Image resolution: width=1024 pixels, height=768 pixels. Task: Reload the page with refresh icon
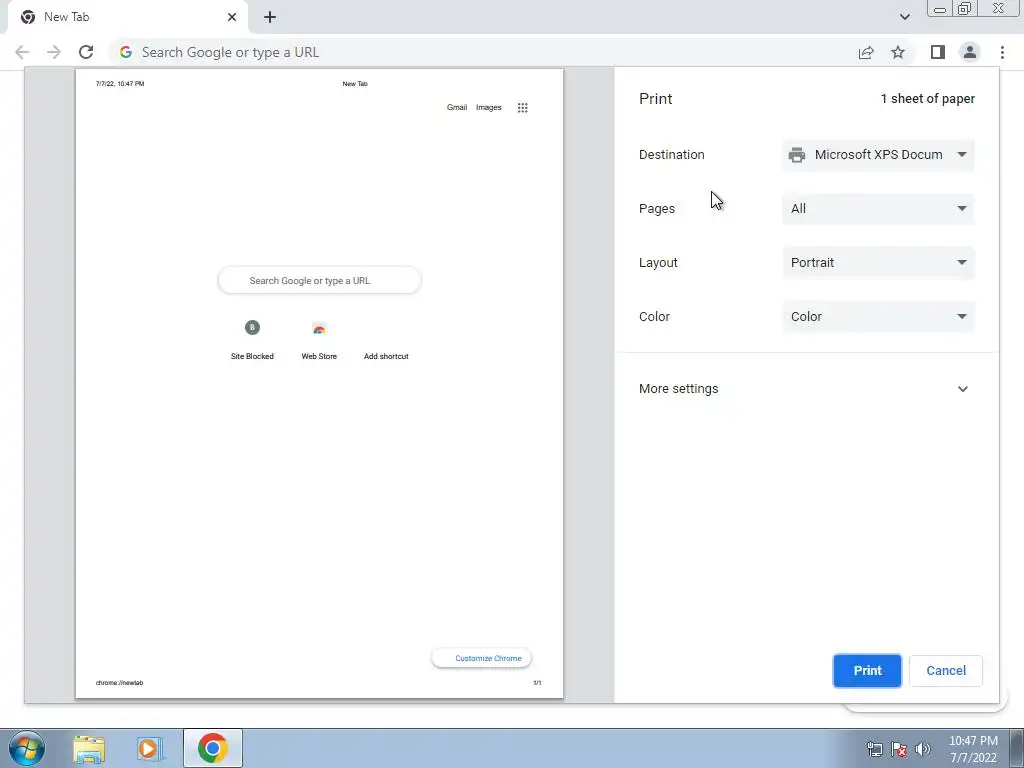point(86,52)
